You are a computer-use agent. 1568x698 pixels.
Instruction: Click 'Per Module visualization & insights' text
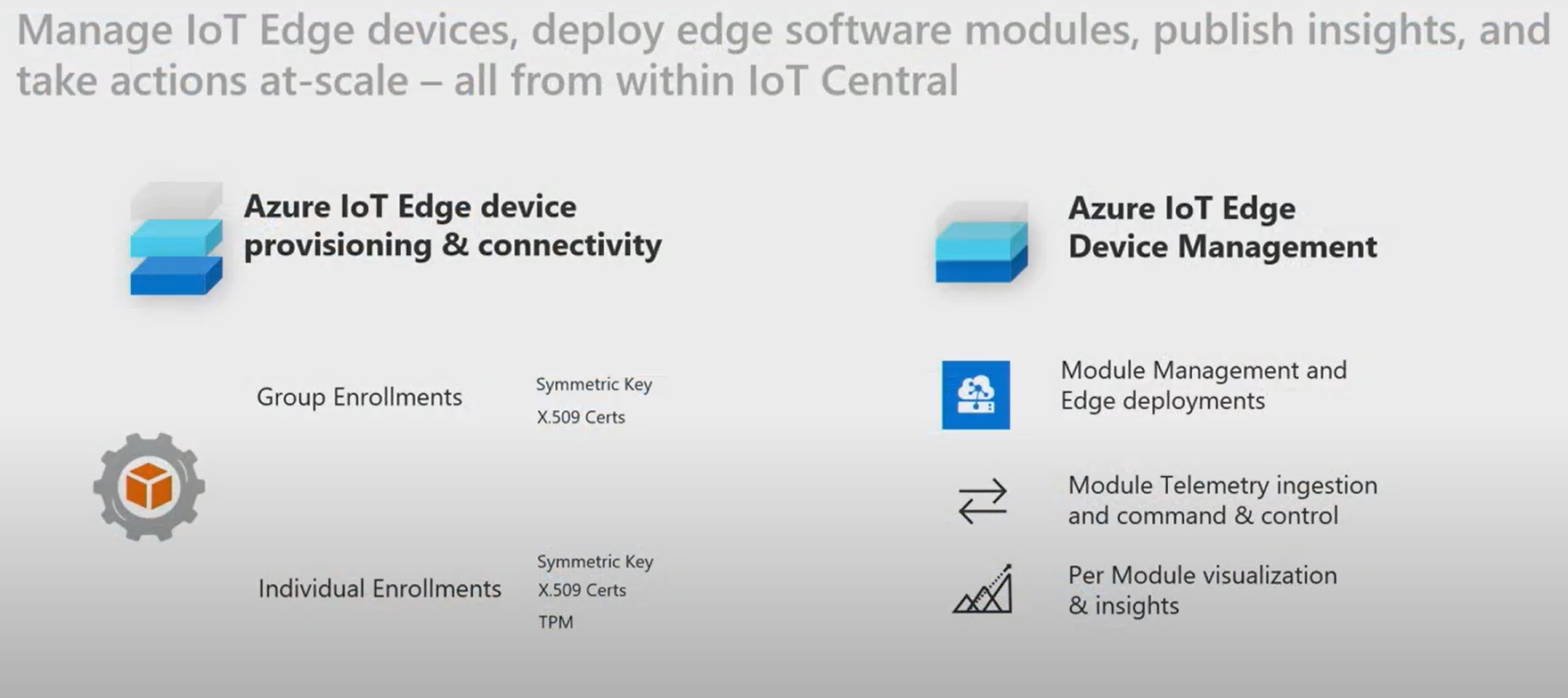coord(1202,590)
